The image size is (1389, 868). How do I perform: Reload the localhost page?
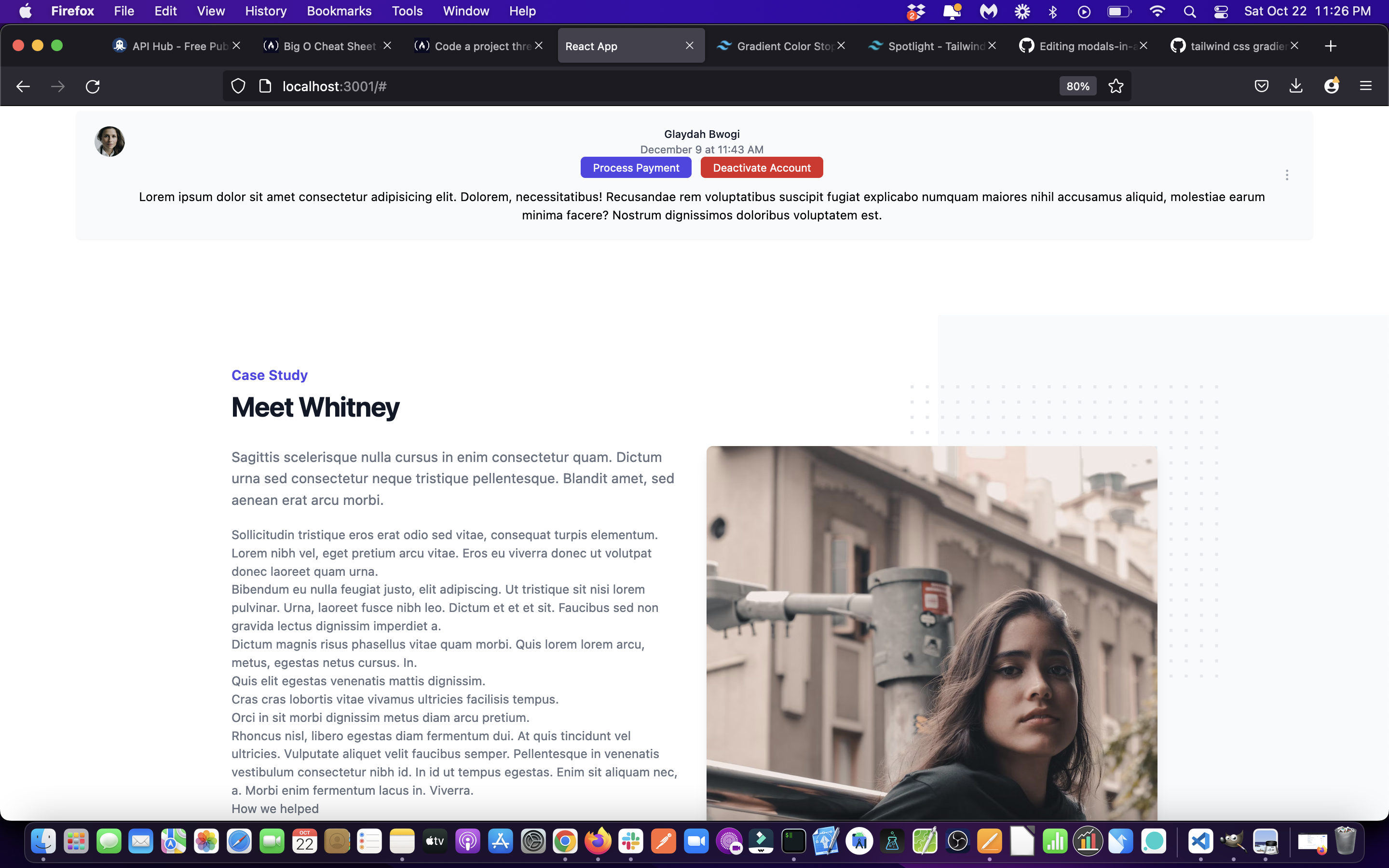[93, 86]
